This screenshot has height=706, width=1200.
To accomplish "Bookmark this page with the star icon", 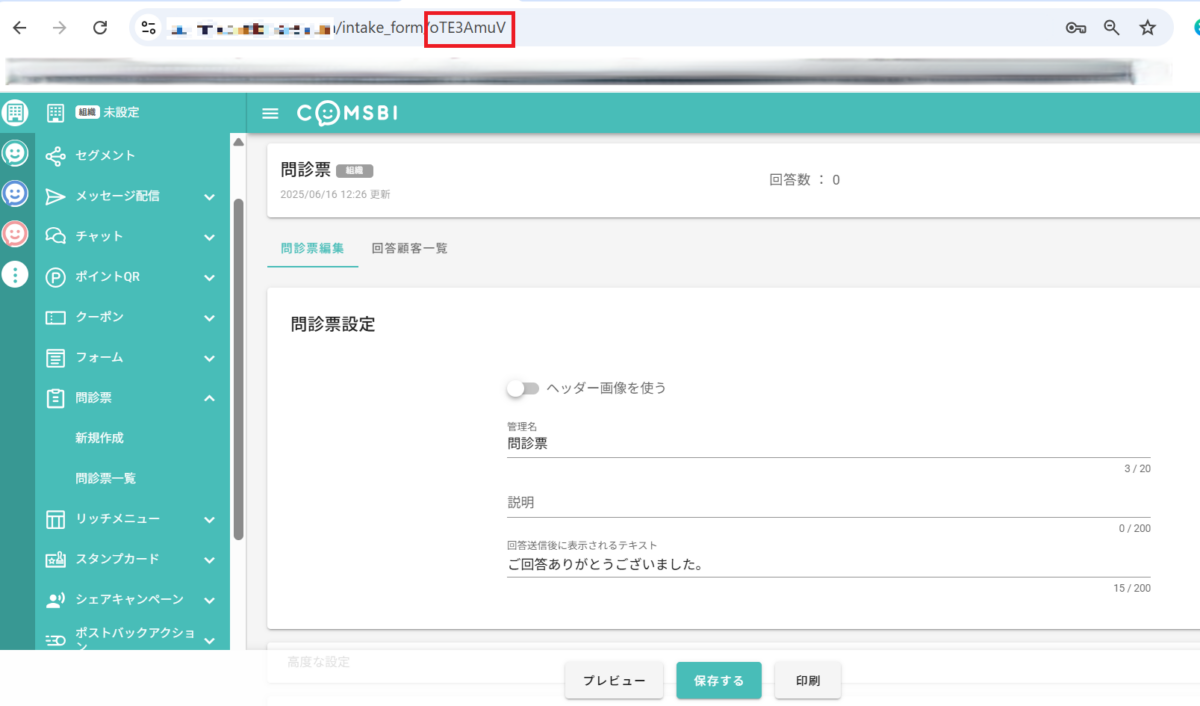I will [x=1147, y=28].
